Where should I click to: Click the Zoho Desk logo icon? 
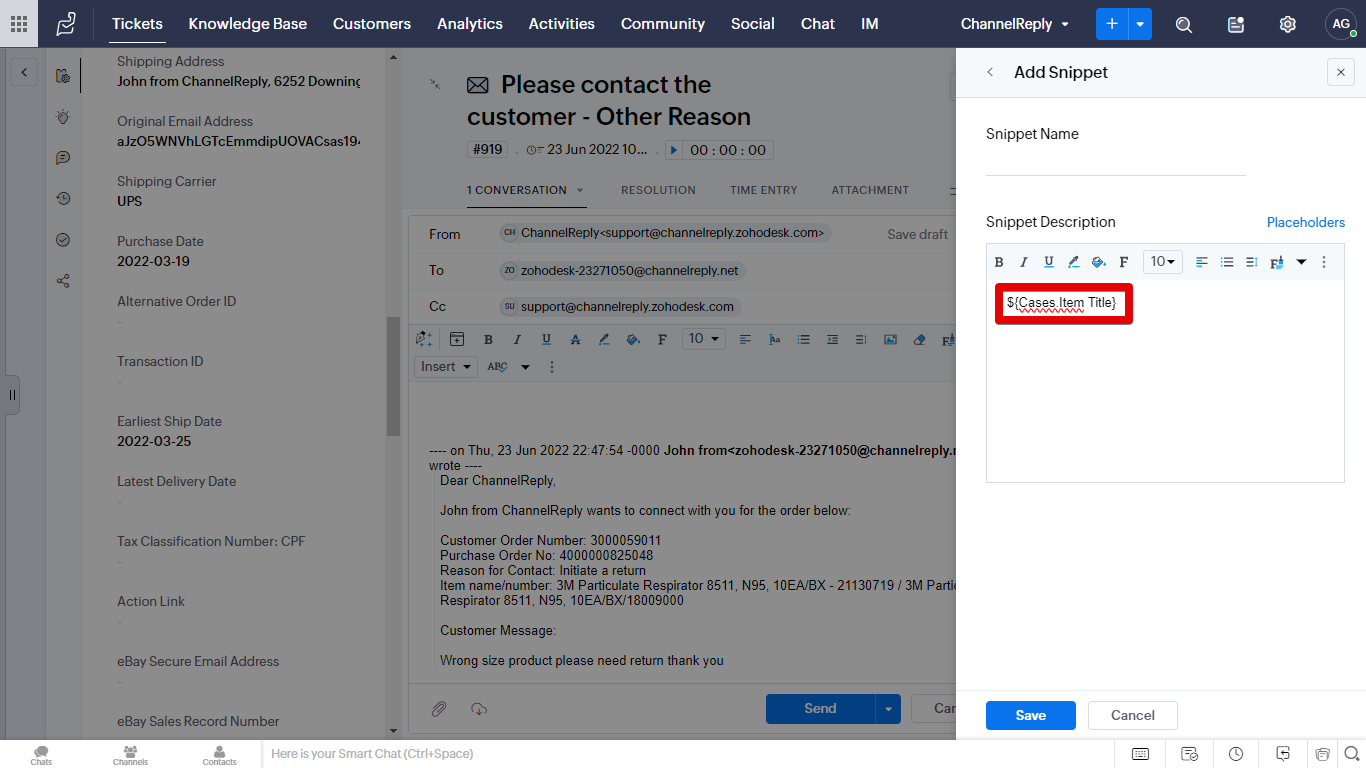point(66,24)
